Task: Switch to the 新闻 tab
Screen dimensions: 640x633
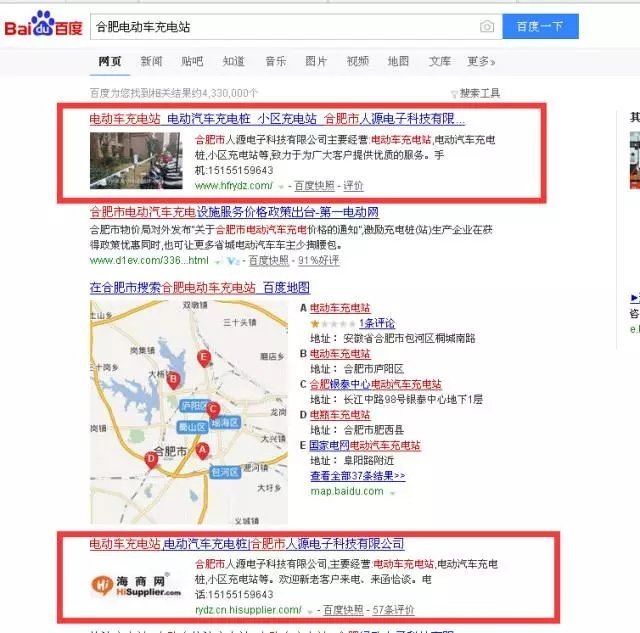Action: [x=151, y=62]
